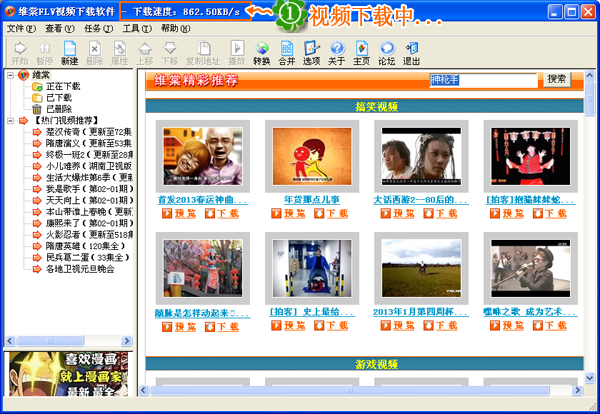
Task: Preview 首发2013春运神曲 via 预览
Action: click(179, 213)
